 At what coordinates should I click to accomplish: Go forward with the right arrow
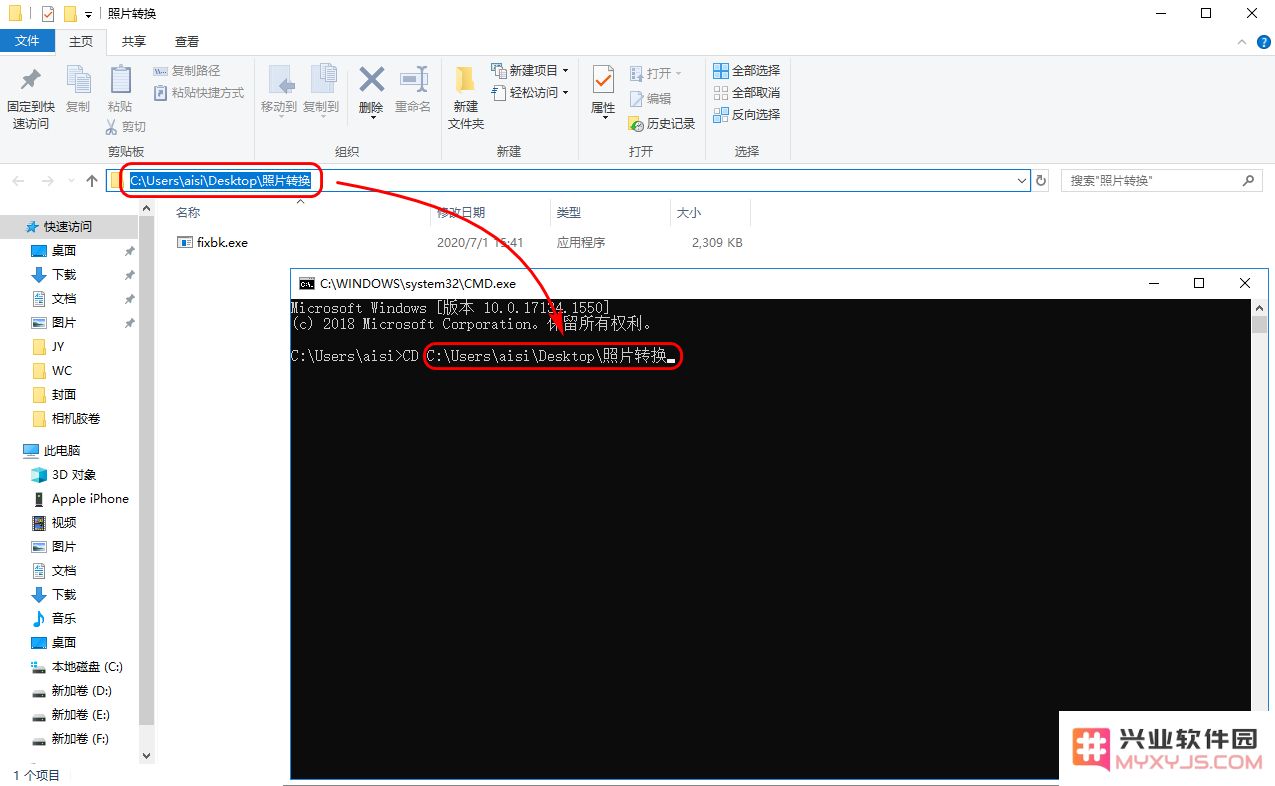(x=47, y=181)
